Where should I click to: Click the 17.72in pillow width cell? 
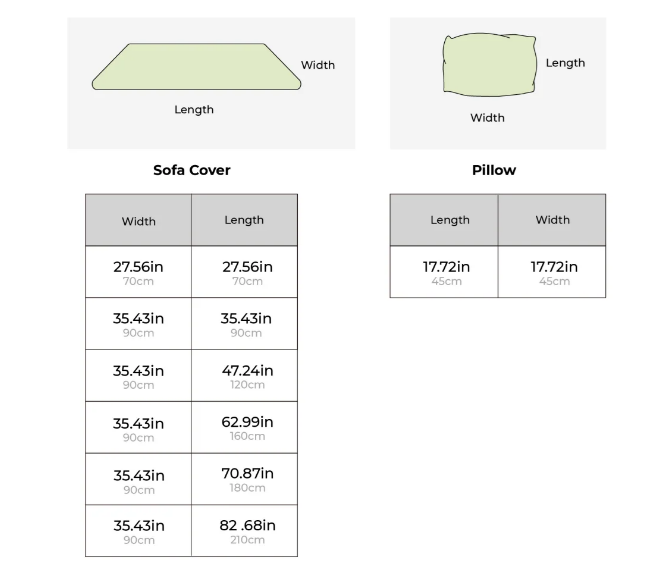[552, 272]
